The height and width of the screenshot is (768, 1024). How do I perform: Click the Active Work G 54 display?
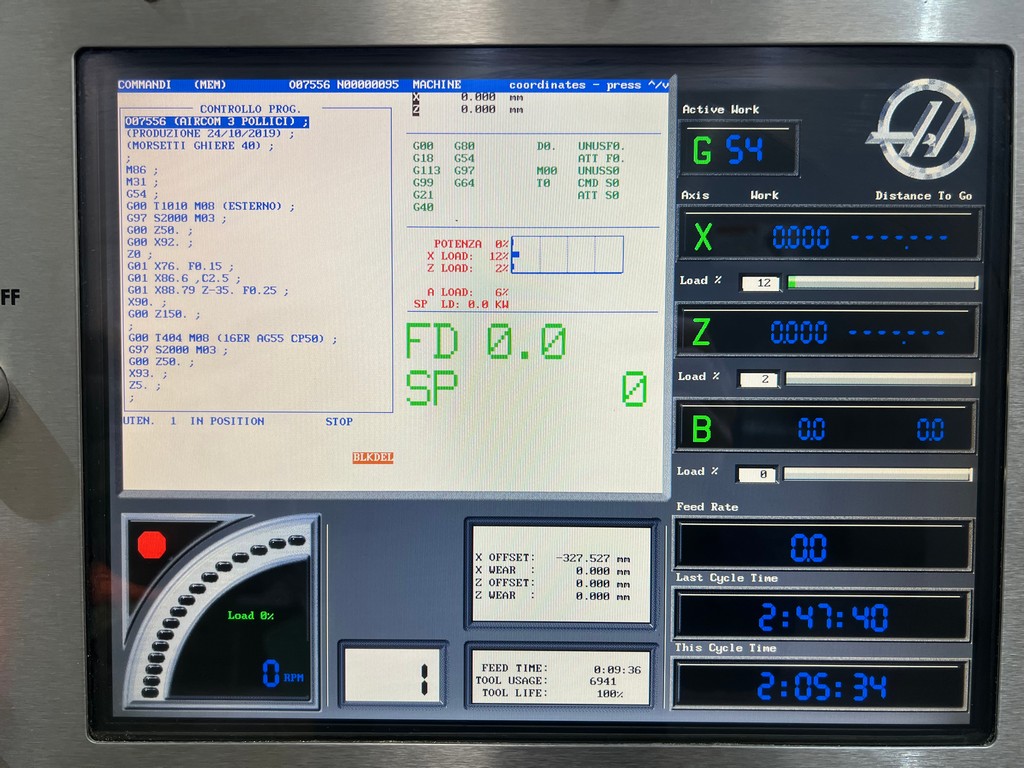[x=739, y=149]
